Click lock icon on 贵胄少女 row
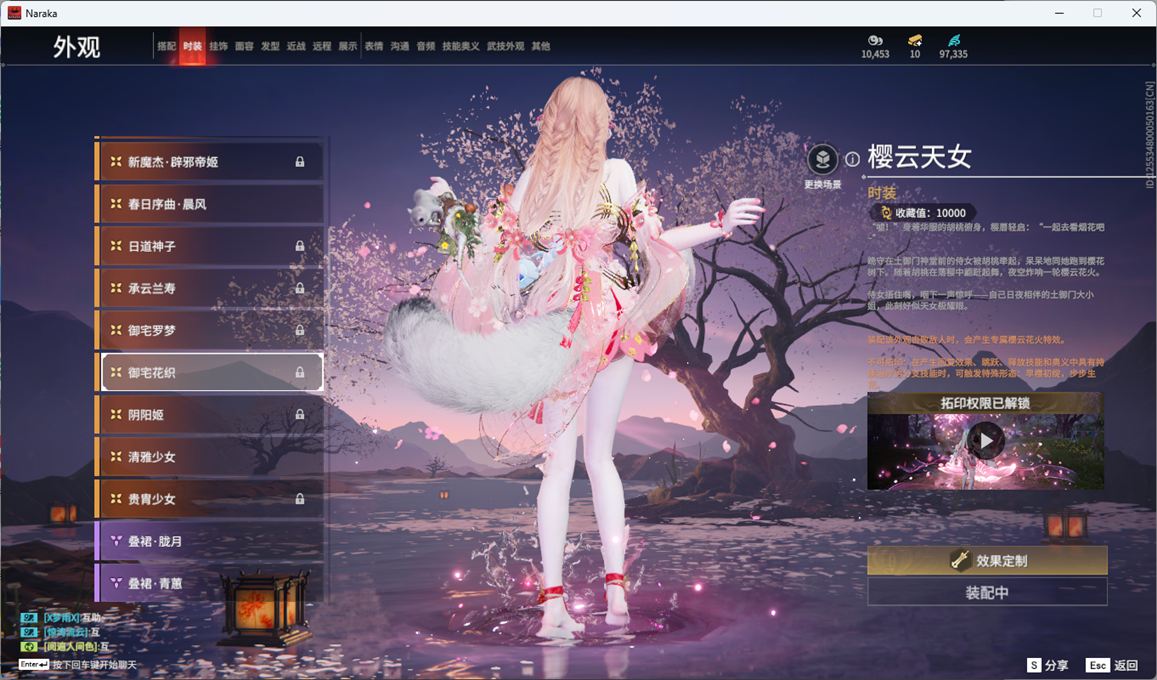Image resolution: width=1157 pixels, height=680 pixels. click(x=300, y=499)
